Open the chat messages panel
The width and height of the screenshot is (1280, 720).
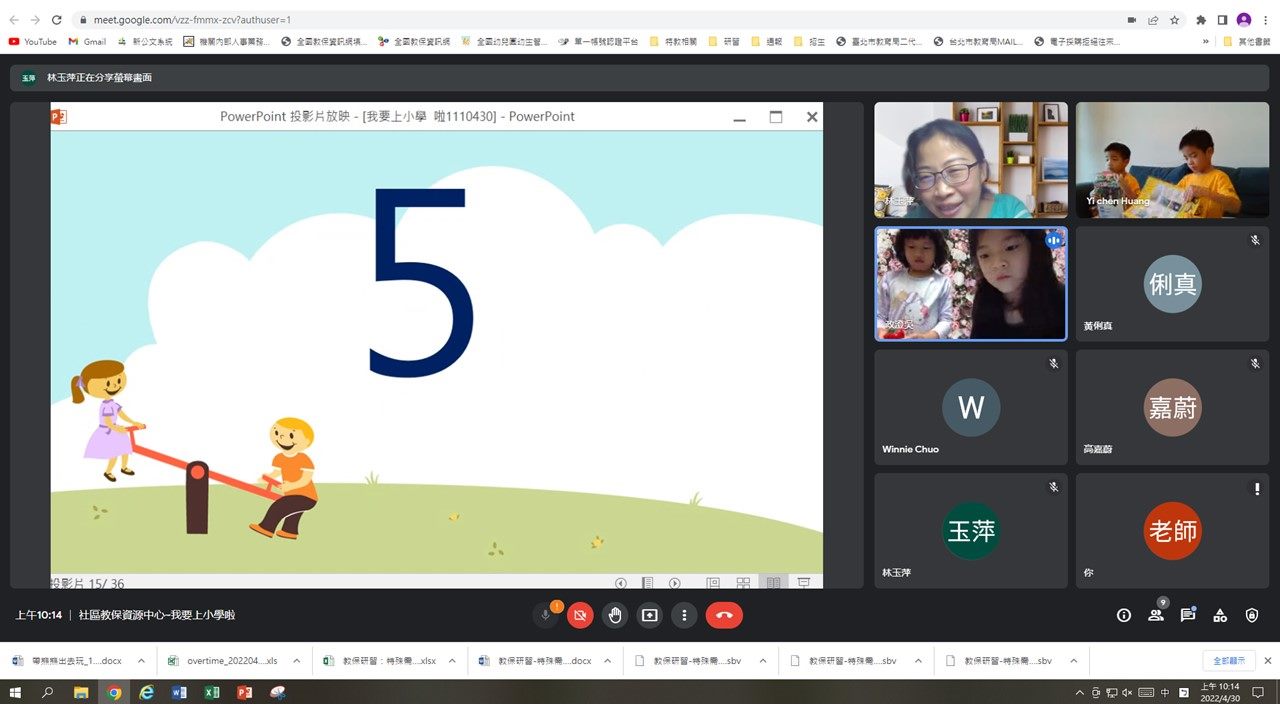[1188, 616]
